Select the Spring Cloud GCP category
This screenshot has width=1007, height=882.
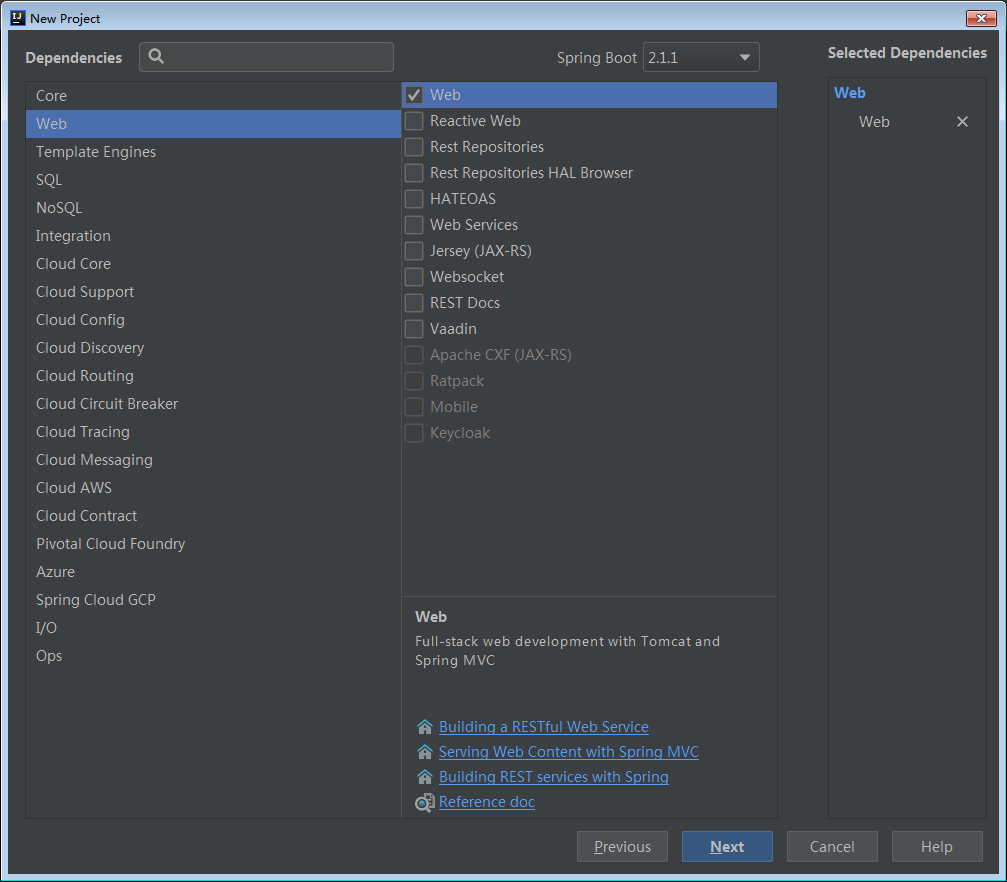tap(213, 600)
